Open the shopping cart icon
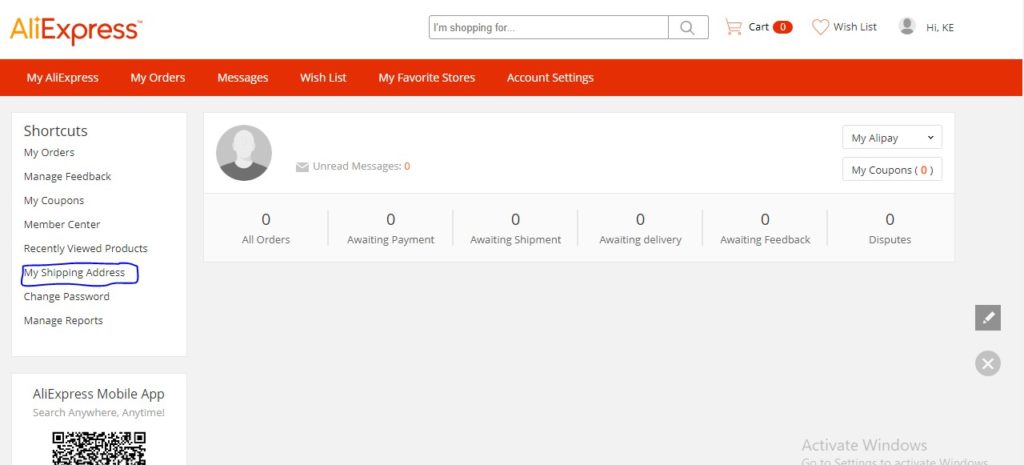Viewport: 1024px width, 465px height. click(733, 27)
